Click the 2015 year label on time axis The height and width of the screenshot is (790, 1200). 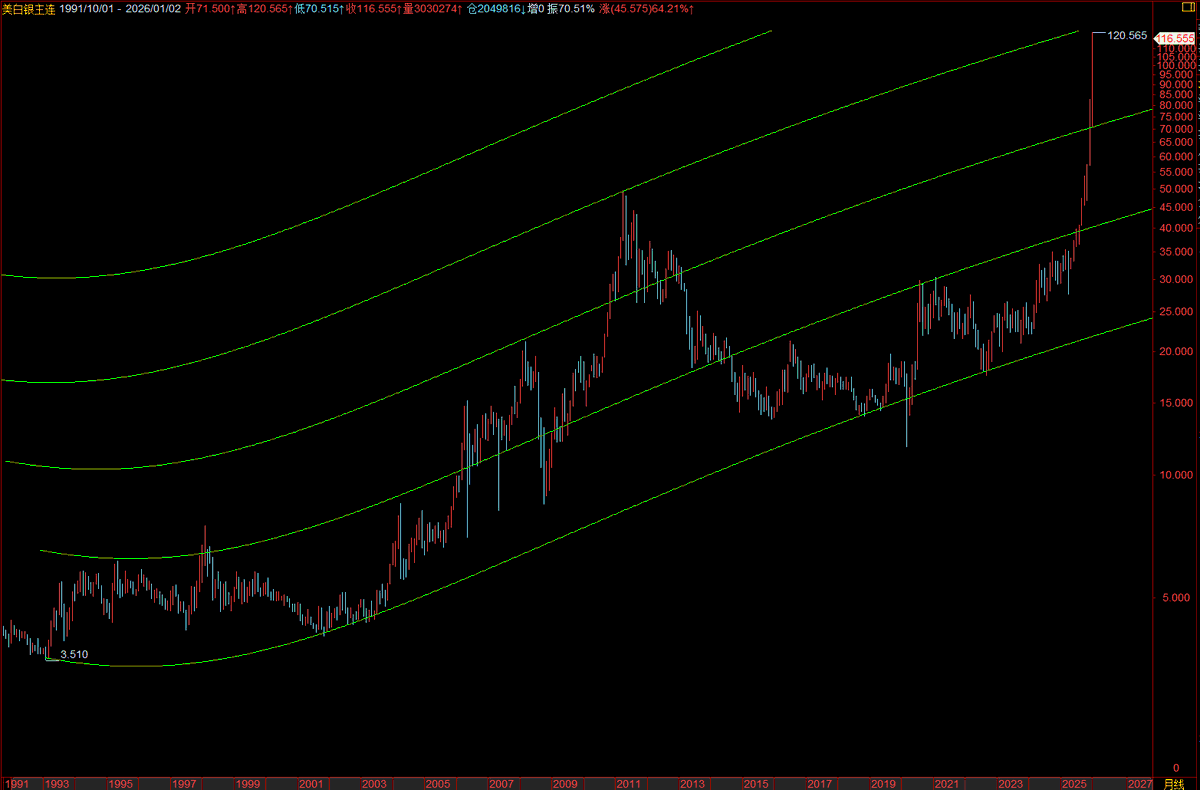(x=756, y=784)
